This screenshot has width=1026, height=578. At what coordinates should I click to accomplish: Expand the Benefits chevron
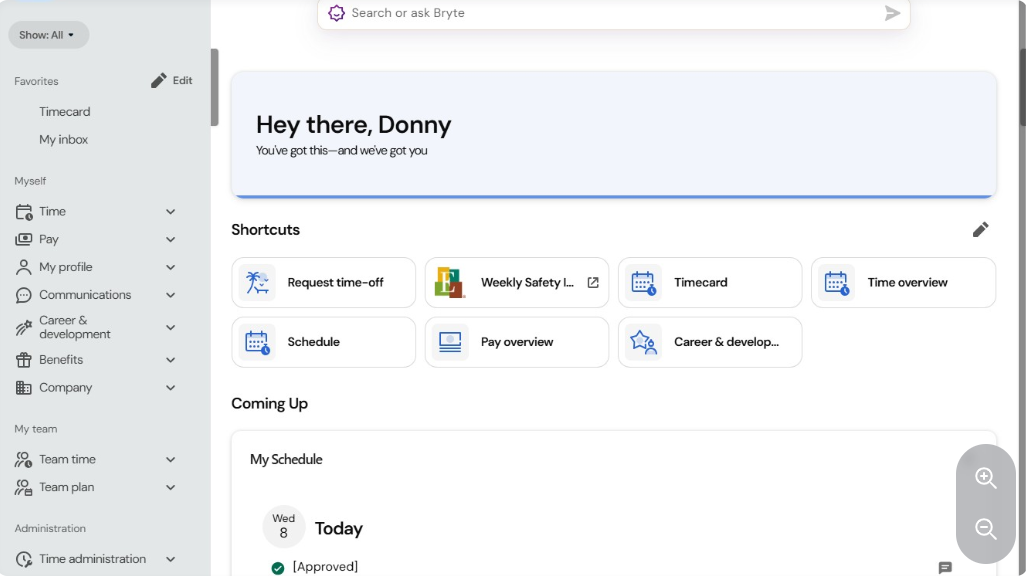tap(170, 360)
